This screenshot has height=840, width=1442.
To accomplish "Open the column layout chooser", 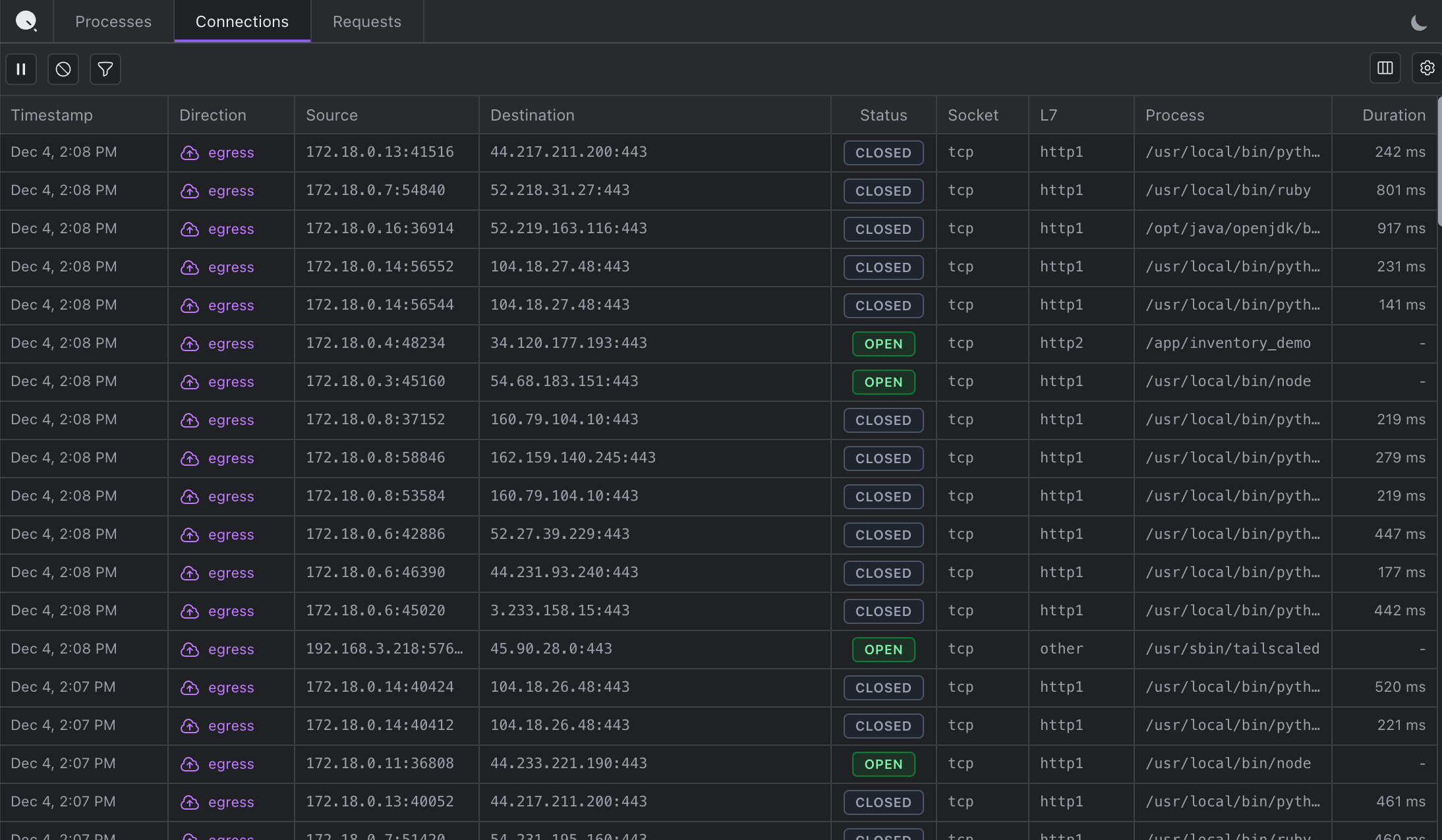I will [x=1385, y=69].
